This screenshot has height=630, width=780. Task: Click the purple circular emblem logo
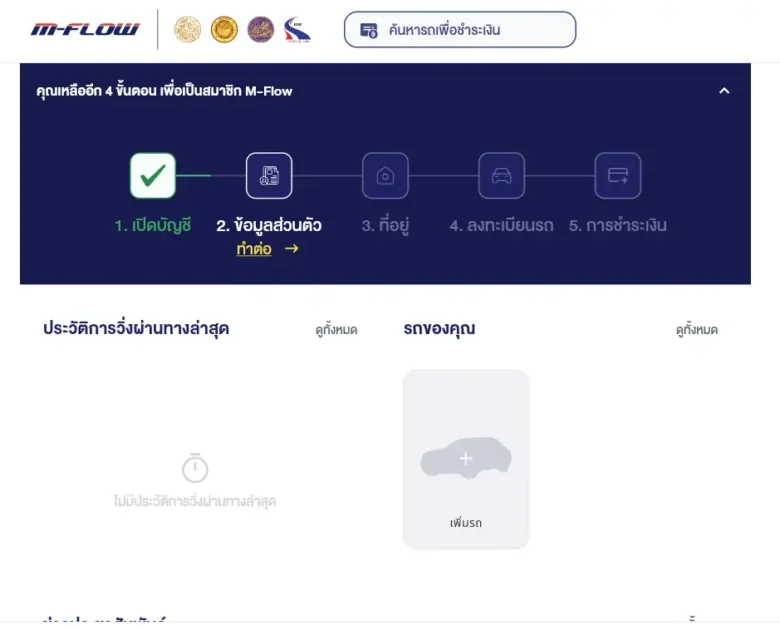[261, 29]
